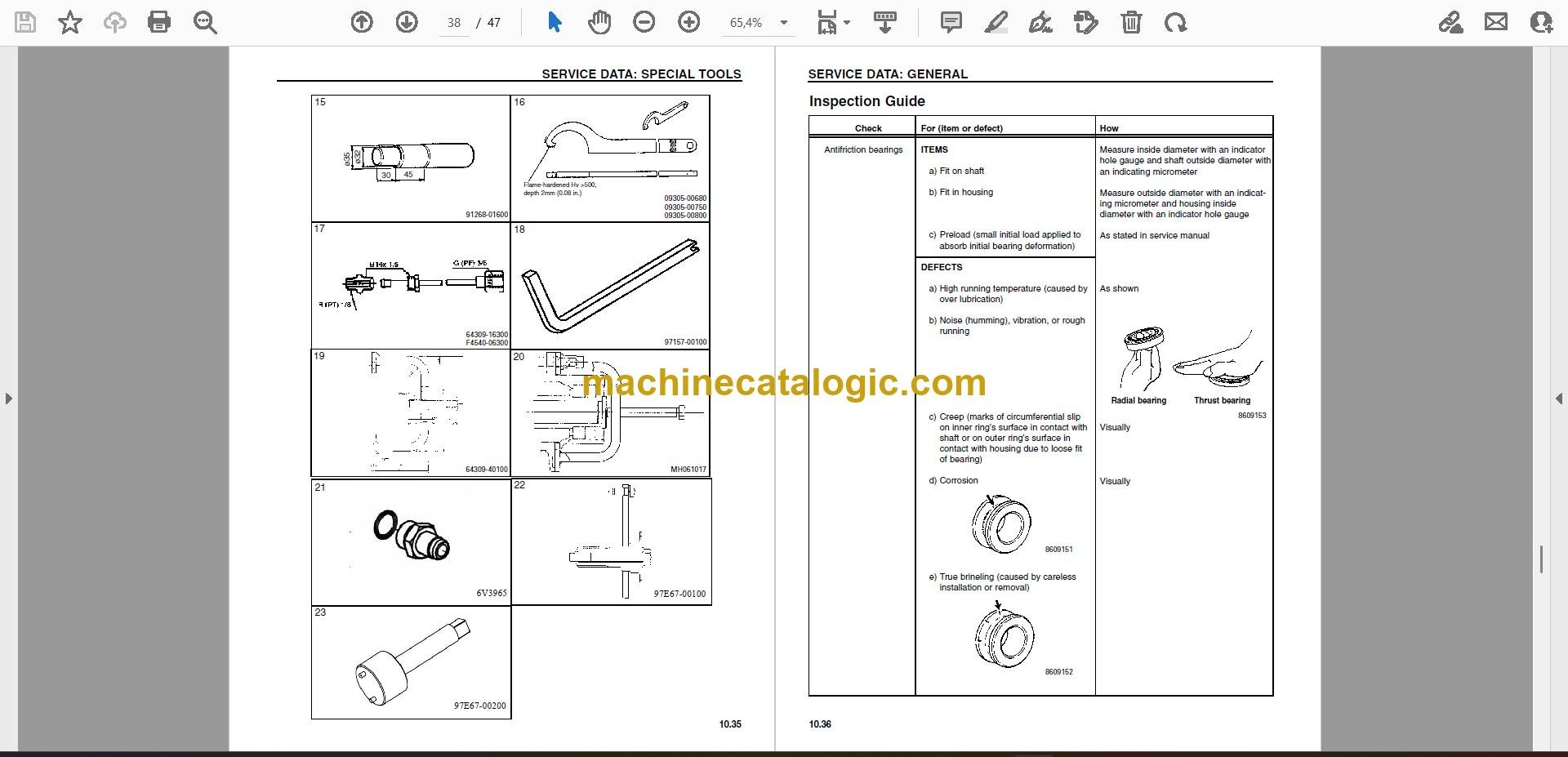Zoom in with plus button
Viewport: 1568px width, 757px height.
click(689, 23)
